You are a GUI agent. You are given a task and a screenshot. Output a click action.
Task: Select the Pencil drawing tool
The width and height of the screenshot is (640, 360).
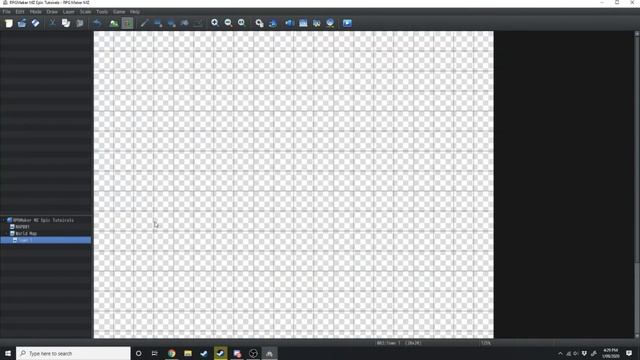[x=144, y=23]
